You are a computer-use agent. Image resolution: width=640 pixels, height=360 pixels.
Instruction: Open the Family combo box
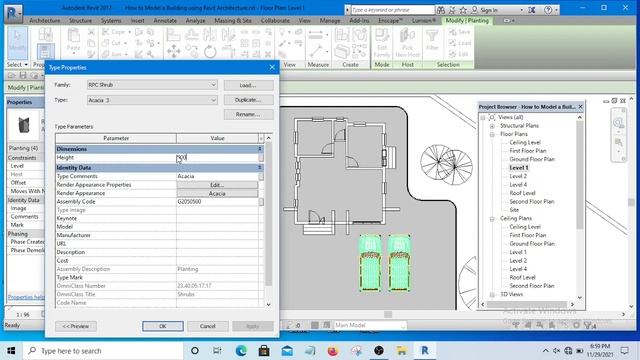click(152, 85)
